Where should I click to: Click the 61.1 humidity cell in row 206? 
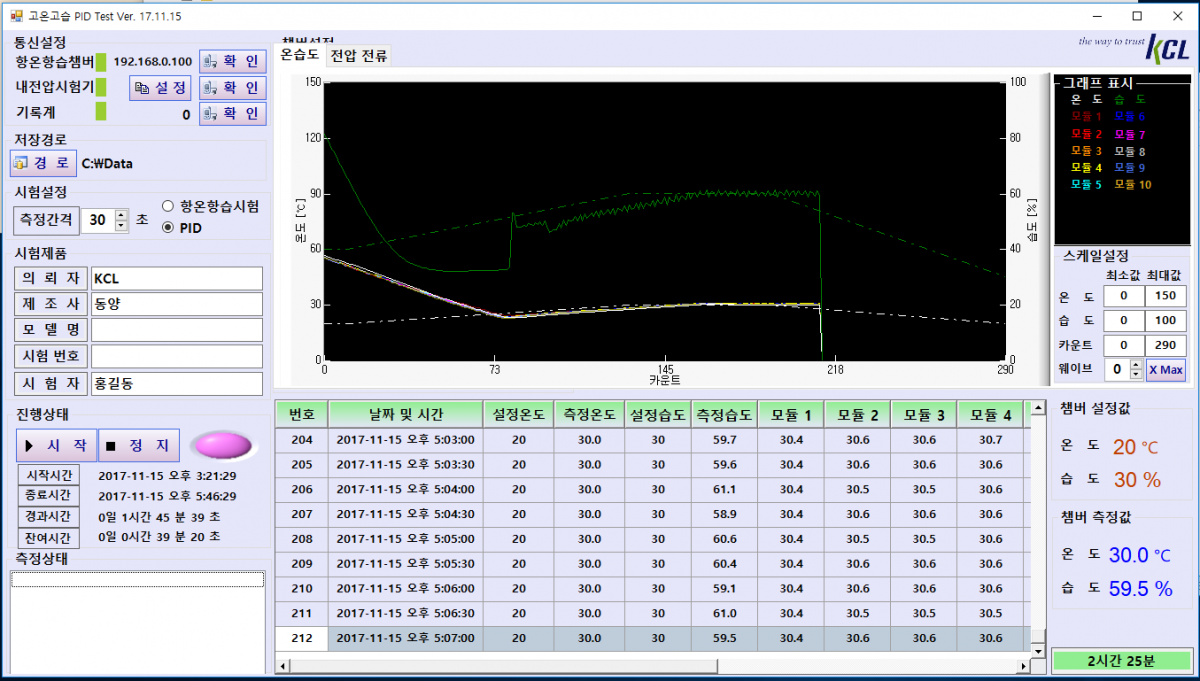tap(724, 489)
